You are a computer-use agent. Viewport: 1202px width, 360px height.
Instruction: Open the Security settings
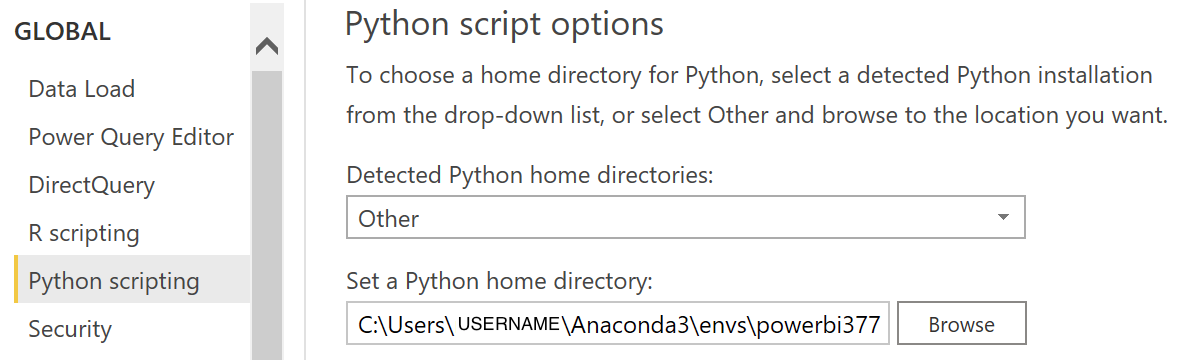click(x=70, y=329)
